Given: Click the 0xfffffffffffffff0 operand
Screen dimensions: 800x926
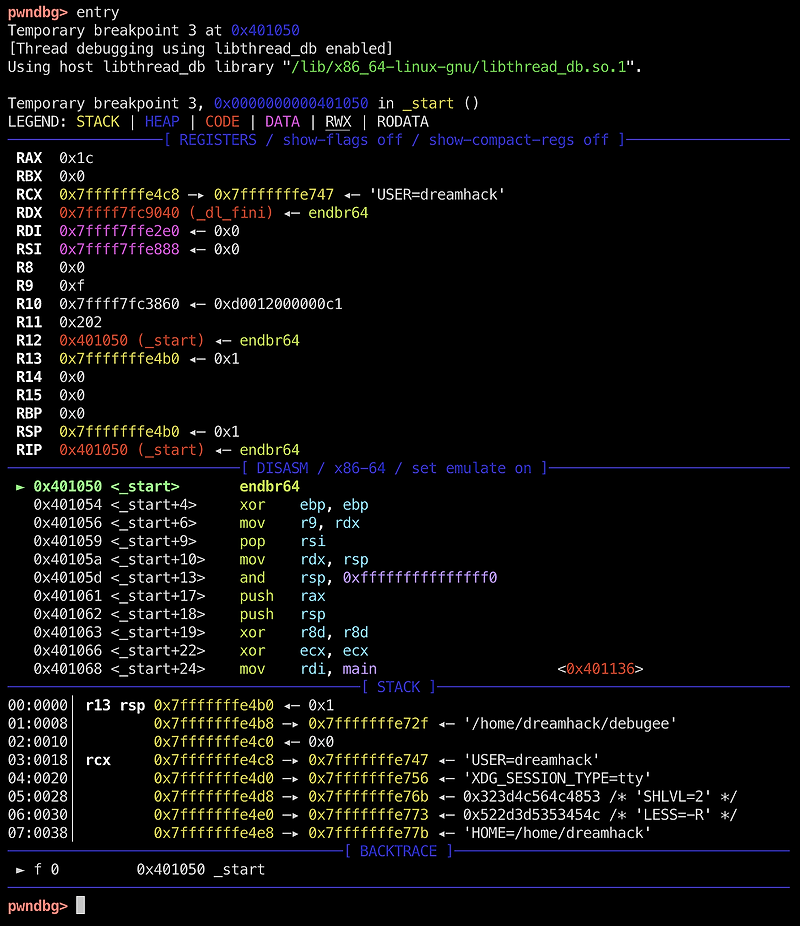Looking at the screenshot, I should (420, 578).
